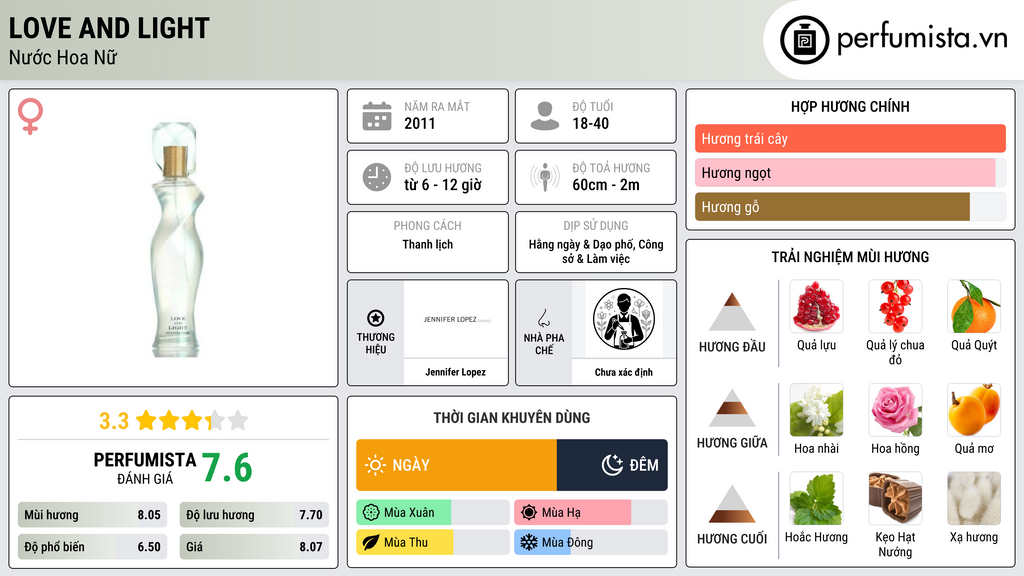Click the Thanh lịch style text

point(428,244)
